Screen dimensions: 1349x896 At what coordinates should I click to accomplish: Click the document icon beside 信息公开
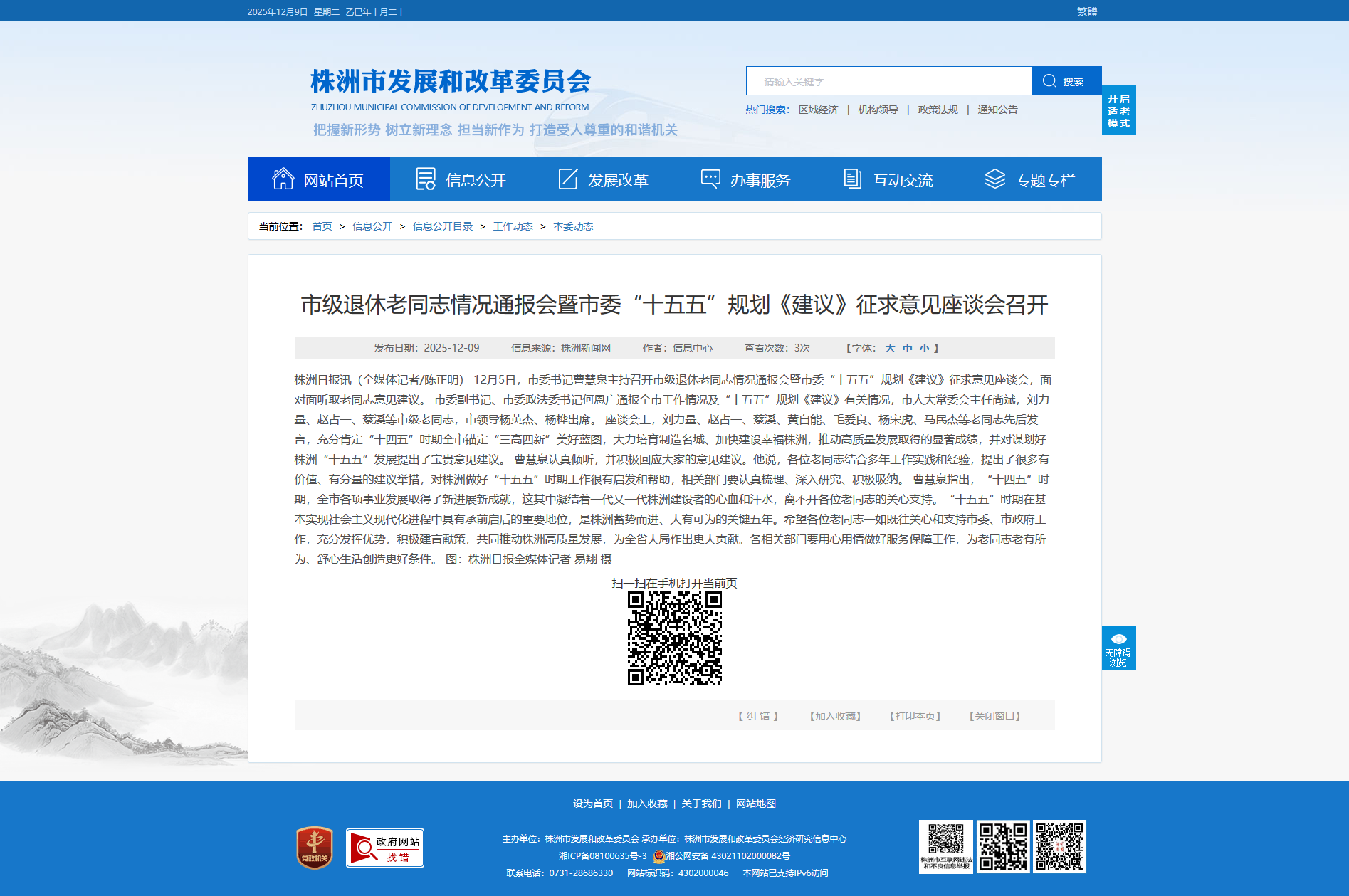(x=426, y=179)
